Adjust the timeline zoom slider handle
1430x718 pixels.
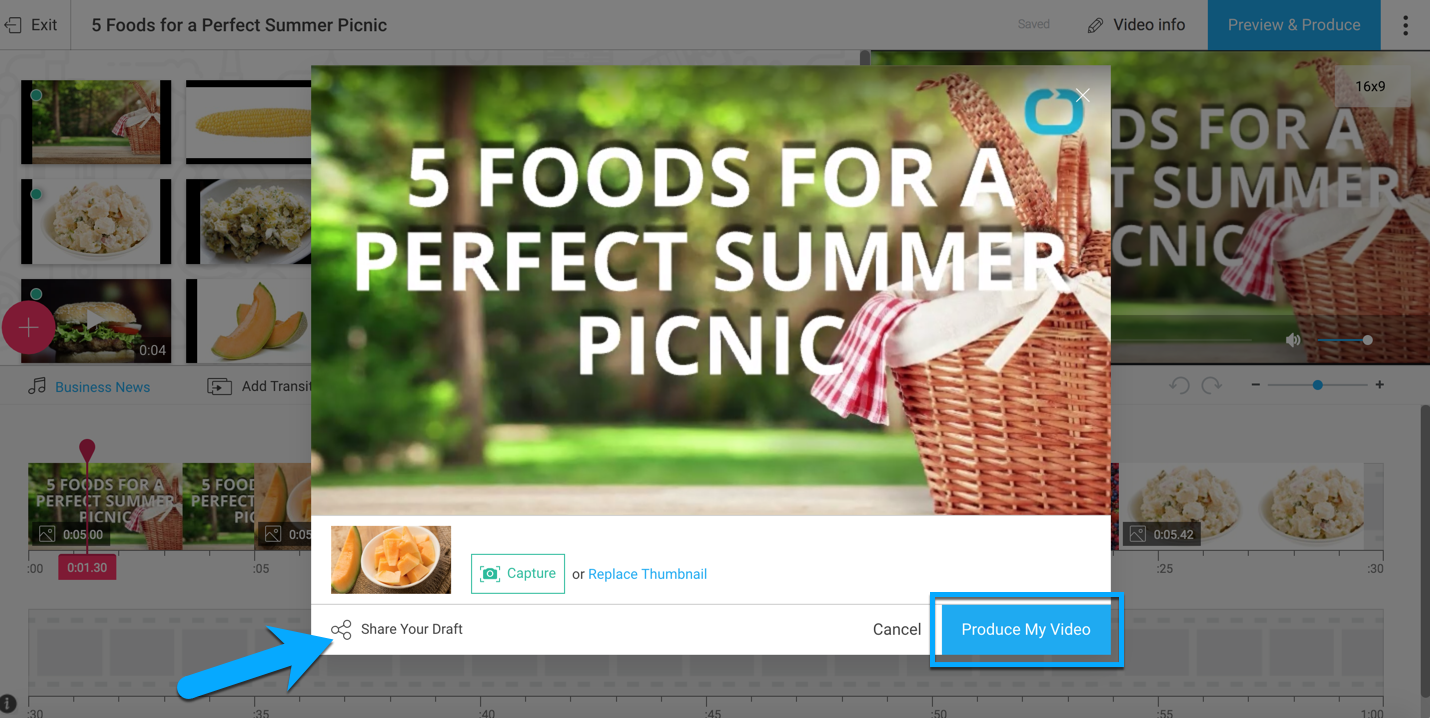point(1318,385)
